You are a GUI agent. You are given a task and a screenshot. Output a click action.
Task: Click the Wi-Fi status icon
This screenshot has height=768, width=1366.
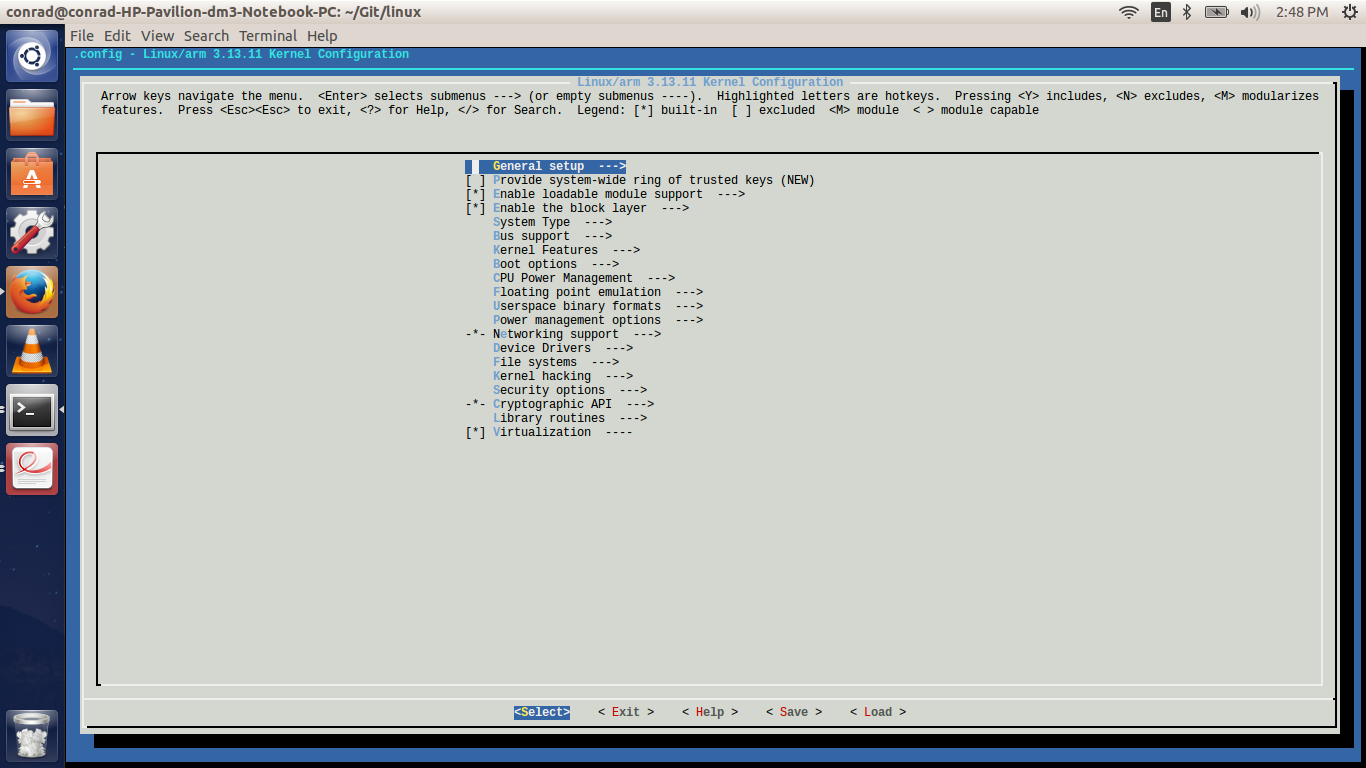pyautogui.click(x=1128, y=12)
